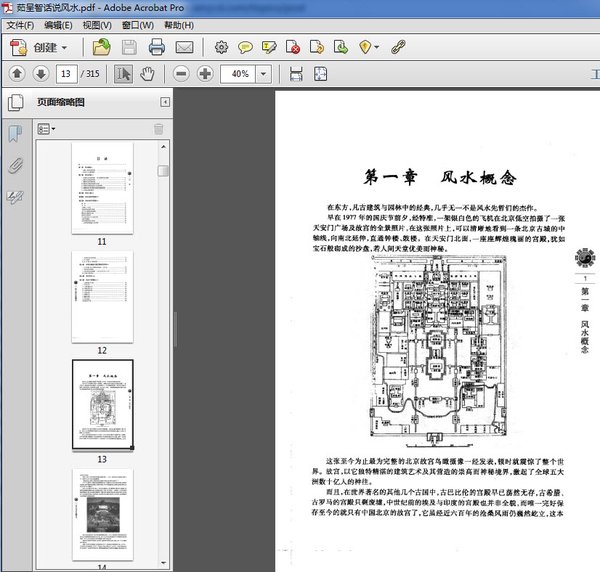This screenshot has height=572, width=600.
Task: Click the chapter heading 第一章 风水概念
Action: (440, 178)
